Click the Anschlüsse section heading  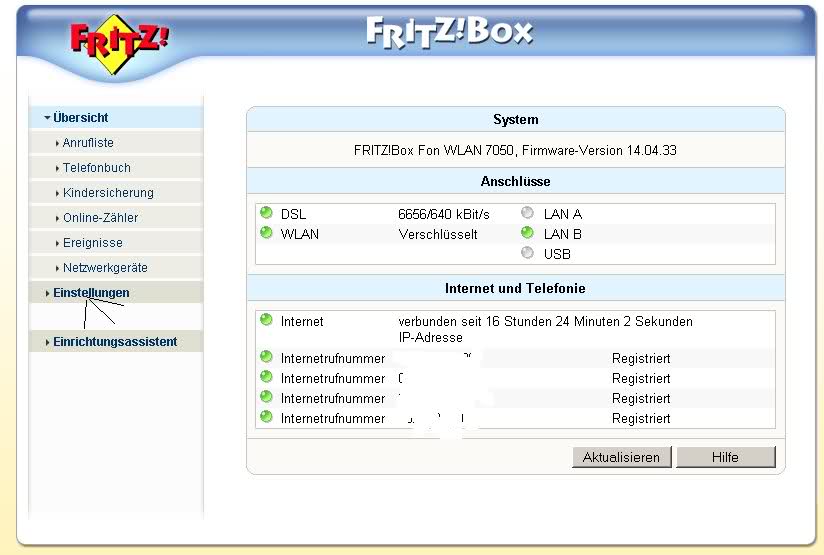tap(516, 182)
